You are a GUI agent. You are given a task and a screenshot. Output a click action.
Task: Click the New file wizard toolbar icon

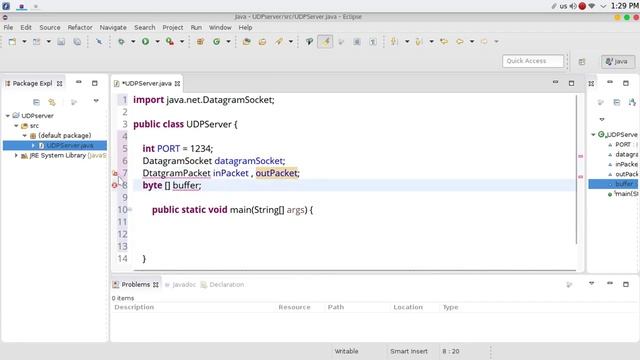point(12,42)
